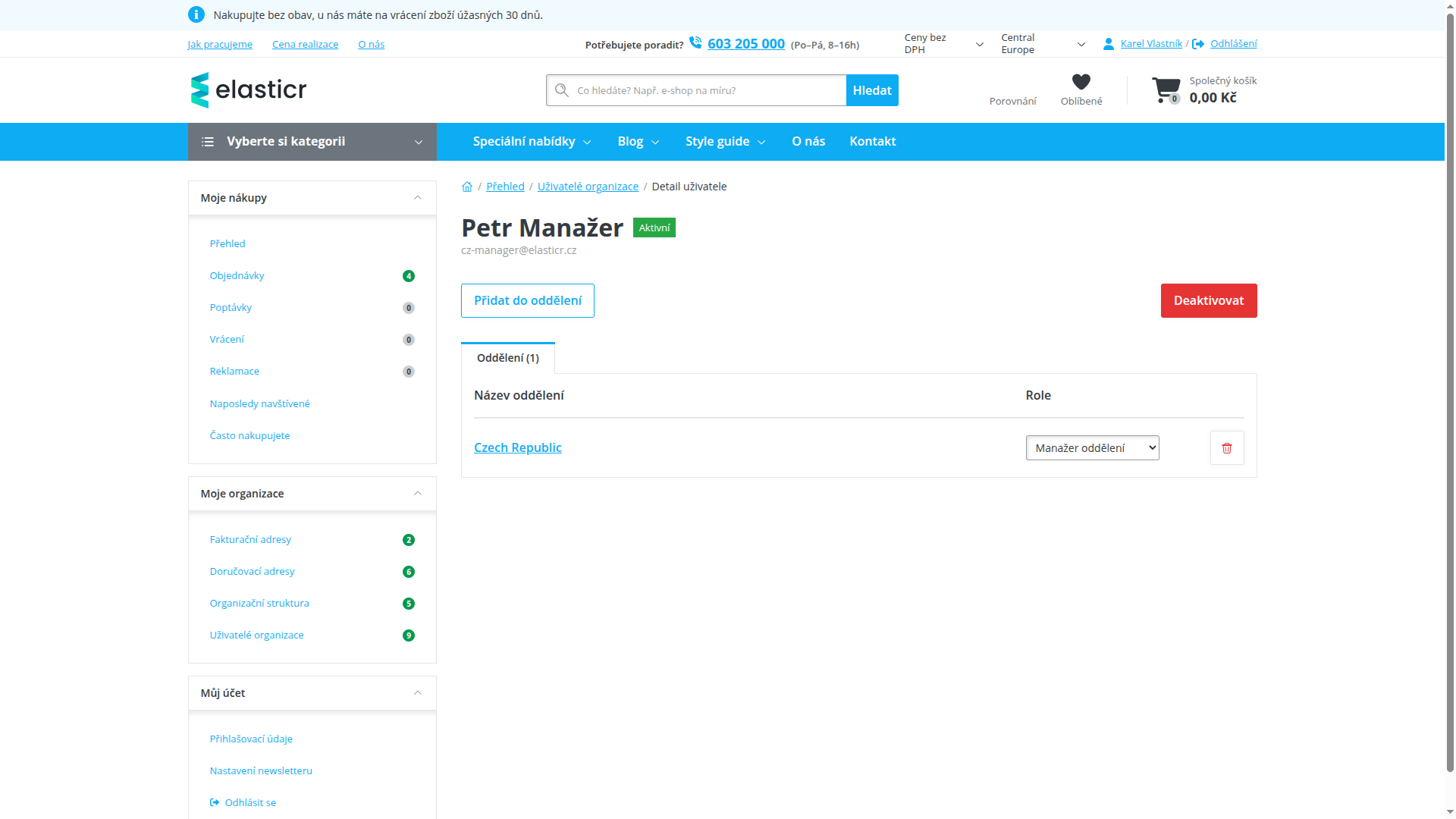The height and width of the screenshot is (819, 1456).
Task: Open Ceny bez DPH price dropdown
Action: pos(943,44)
